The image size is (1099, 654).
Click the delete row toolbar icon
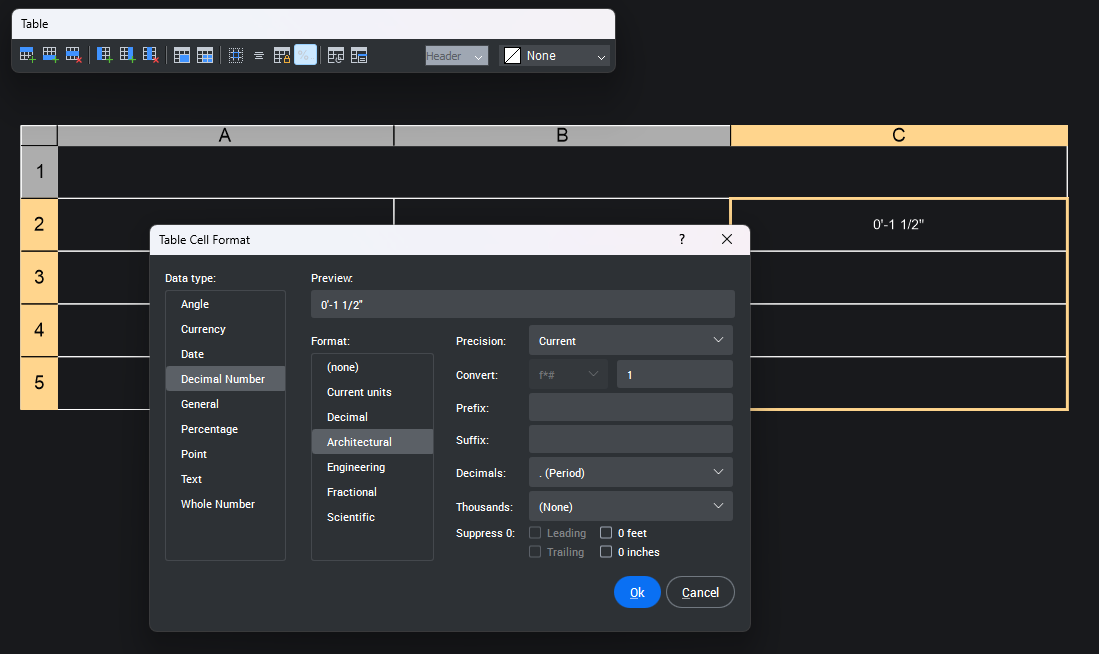73,56
